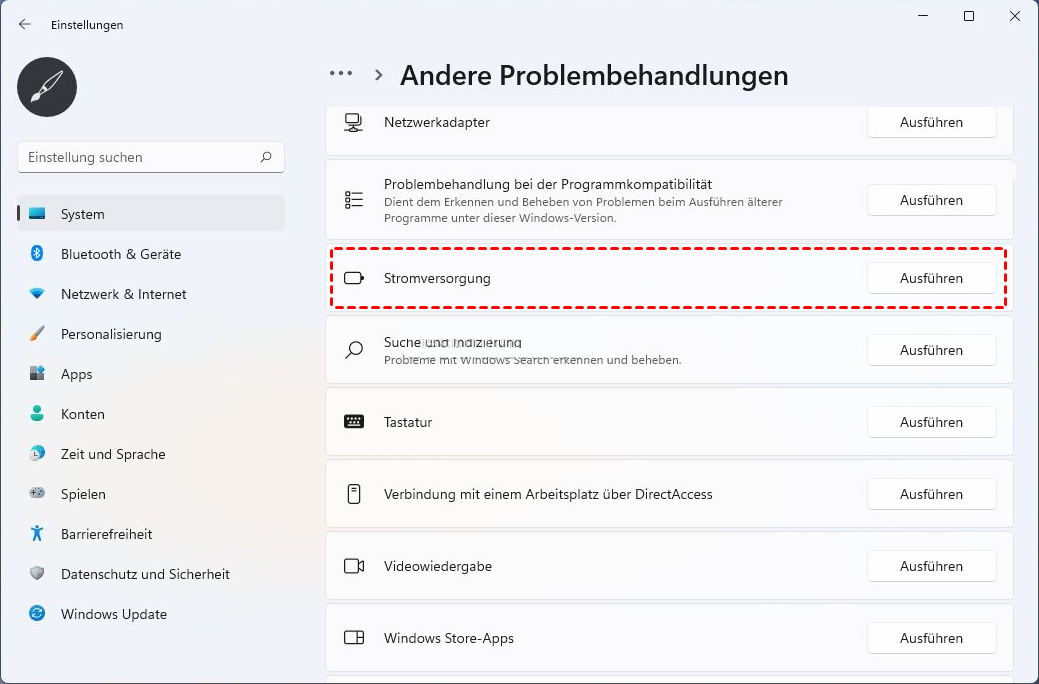Go to Datenschutz und Sicherheit
Screen dimensions: 1039x684
point(151,573)
